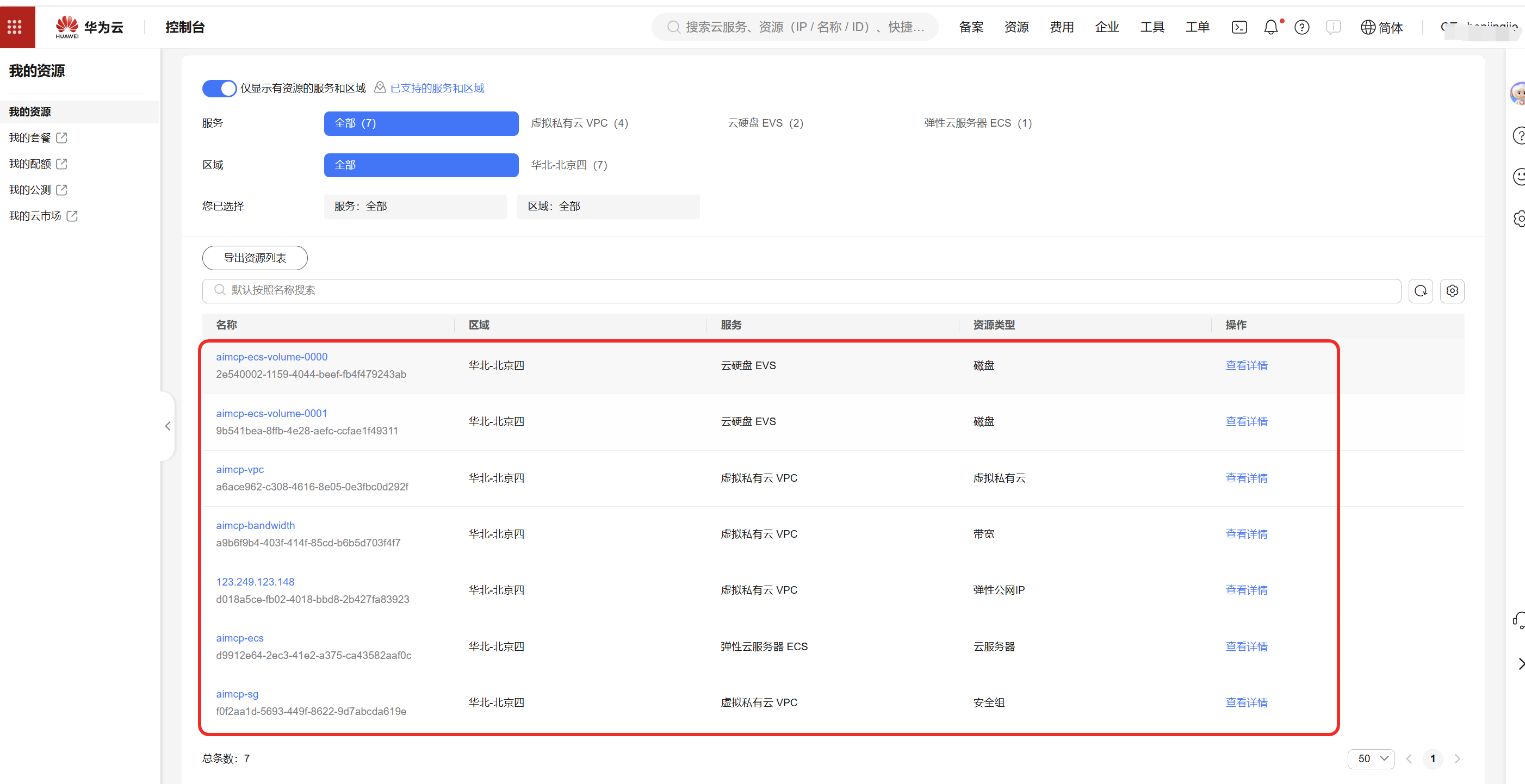This screenshot has width=1525, height=784.
Task: Click the 资源类型 column header
Action: point(994,325)
